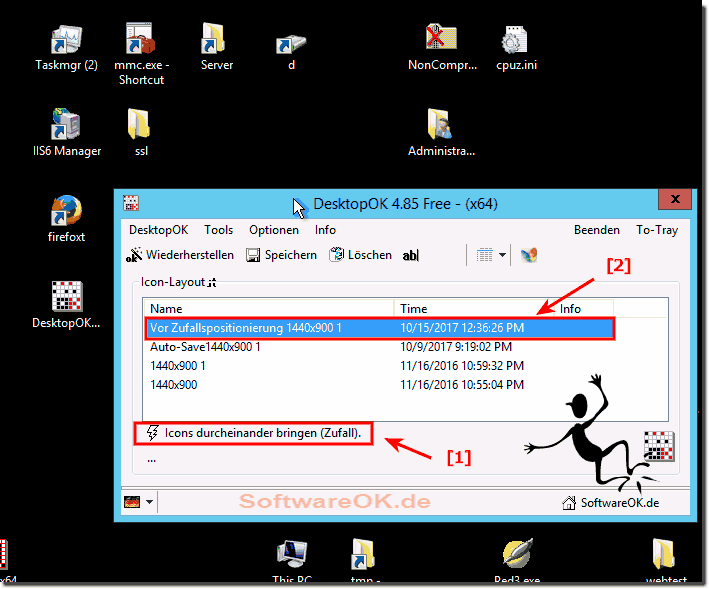
Task: Select the Administra... folder icon
Action: 441,133
